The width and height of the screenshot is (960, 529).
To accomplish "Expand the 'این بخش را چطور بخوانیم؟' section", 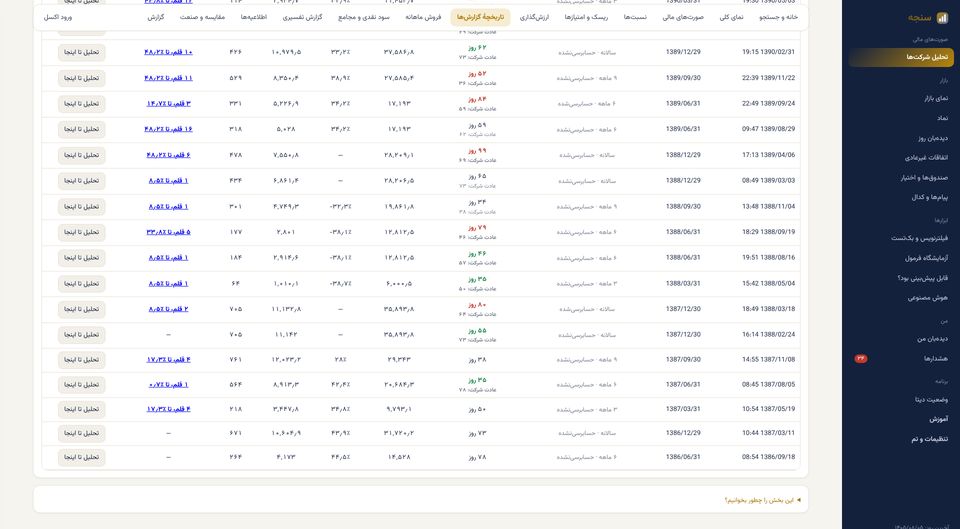I will (762, 500).
